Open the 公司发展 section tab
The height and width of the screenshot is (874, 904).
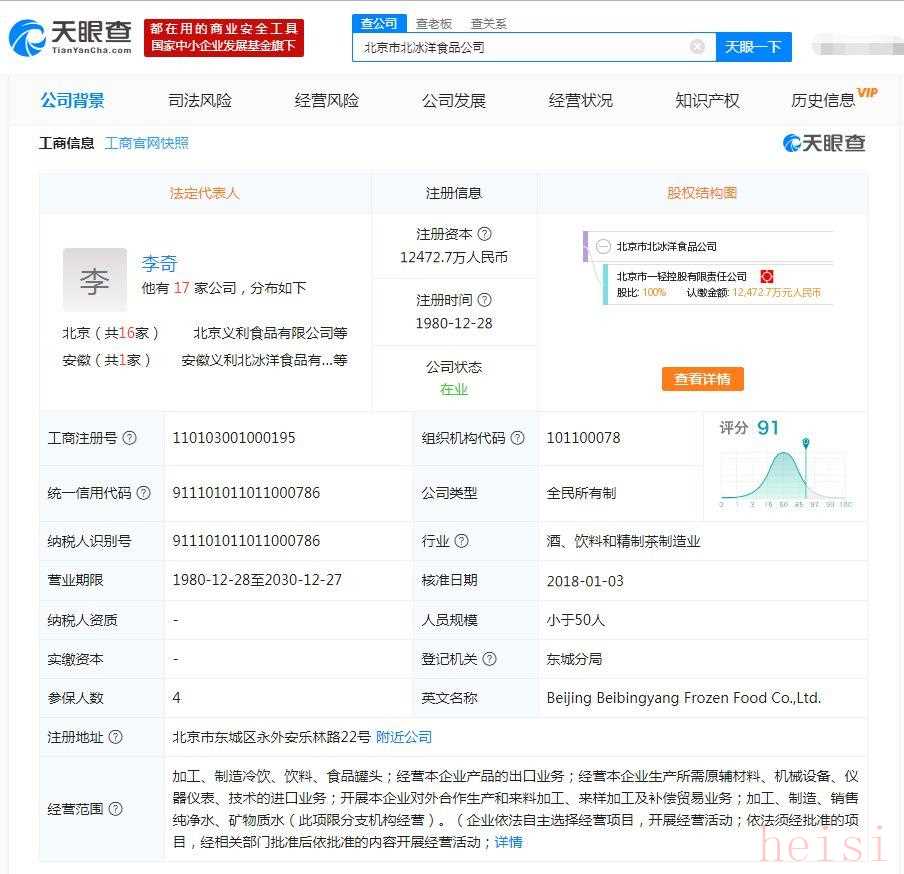pos(454,100)
